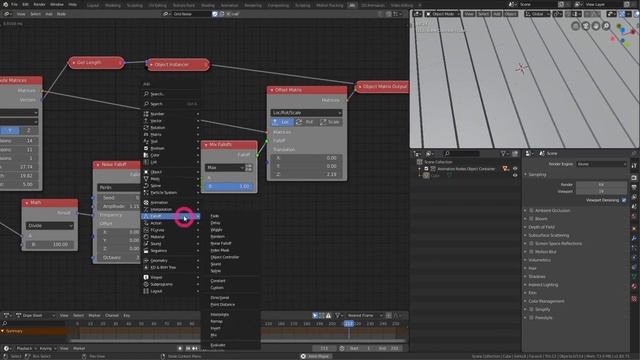Choose Animation category in Add menu
This screenshot has height=360, width=640.
pos(171,202)
